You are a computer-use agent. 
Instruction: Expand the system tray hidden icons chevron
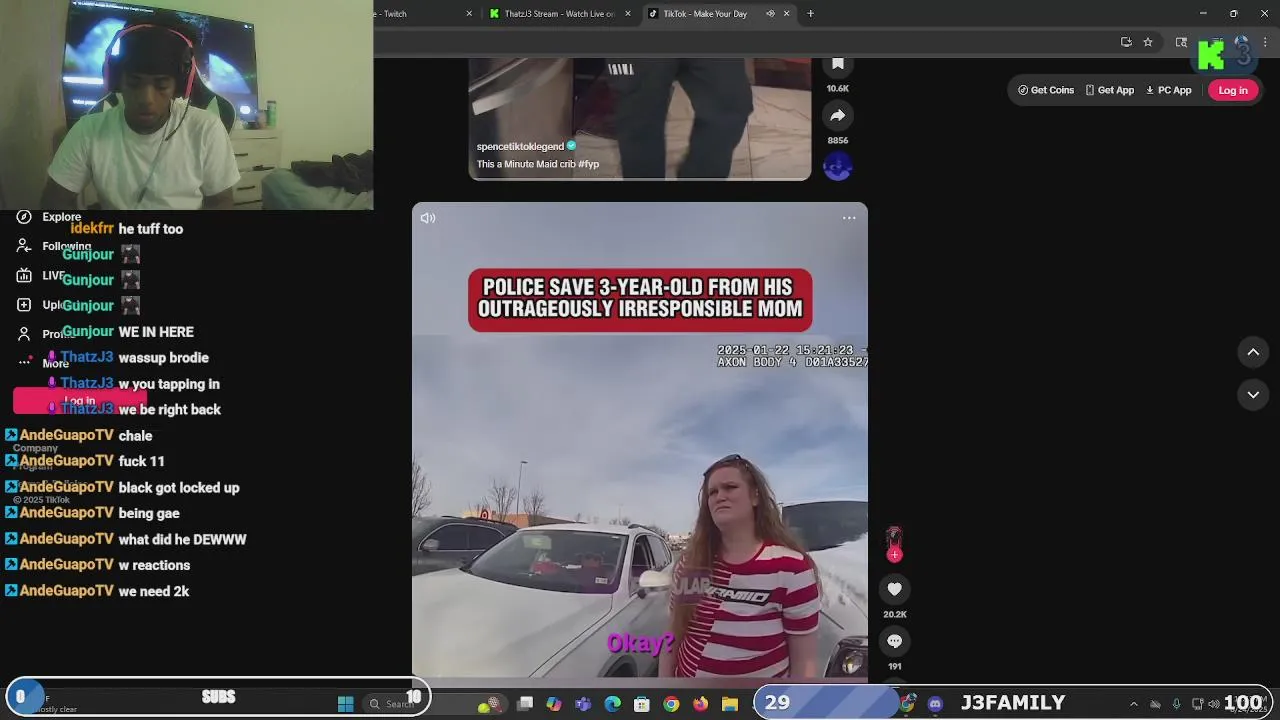point(1133,704)
